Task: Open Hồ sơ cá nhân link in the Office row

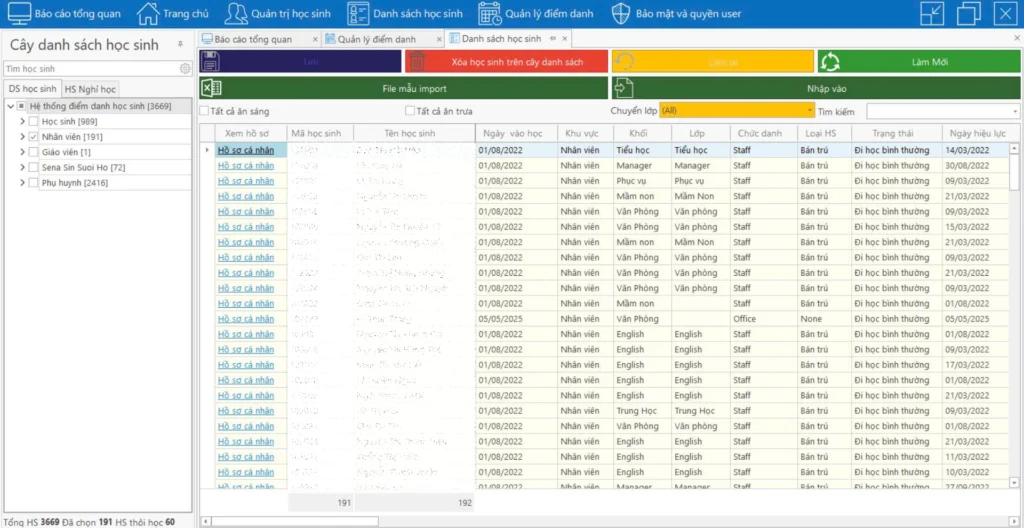Action: (x=246, y=319)
